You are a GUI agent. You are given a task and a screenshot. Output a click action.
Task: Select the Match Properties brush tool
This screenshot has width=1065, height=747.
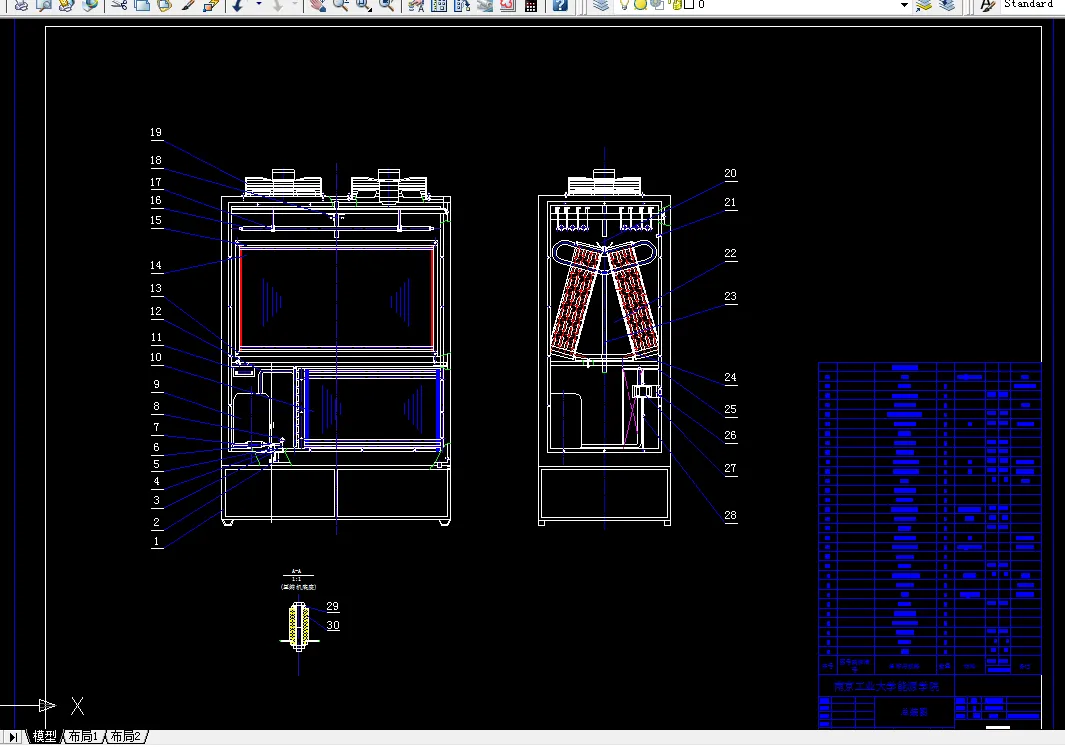point(188,5)
